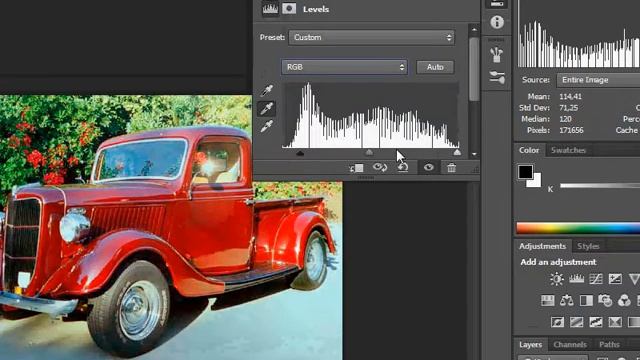Click the black input levels slider
Screen dimensions: 640x360
pos(300,153)
